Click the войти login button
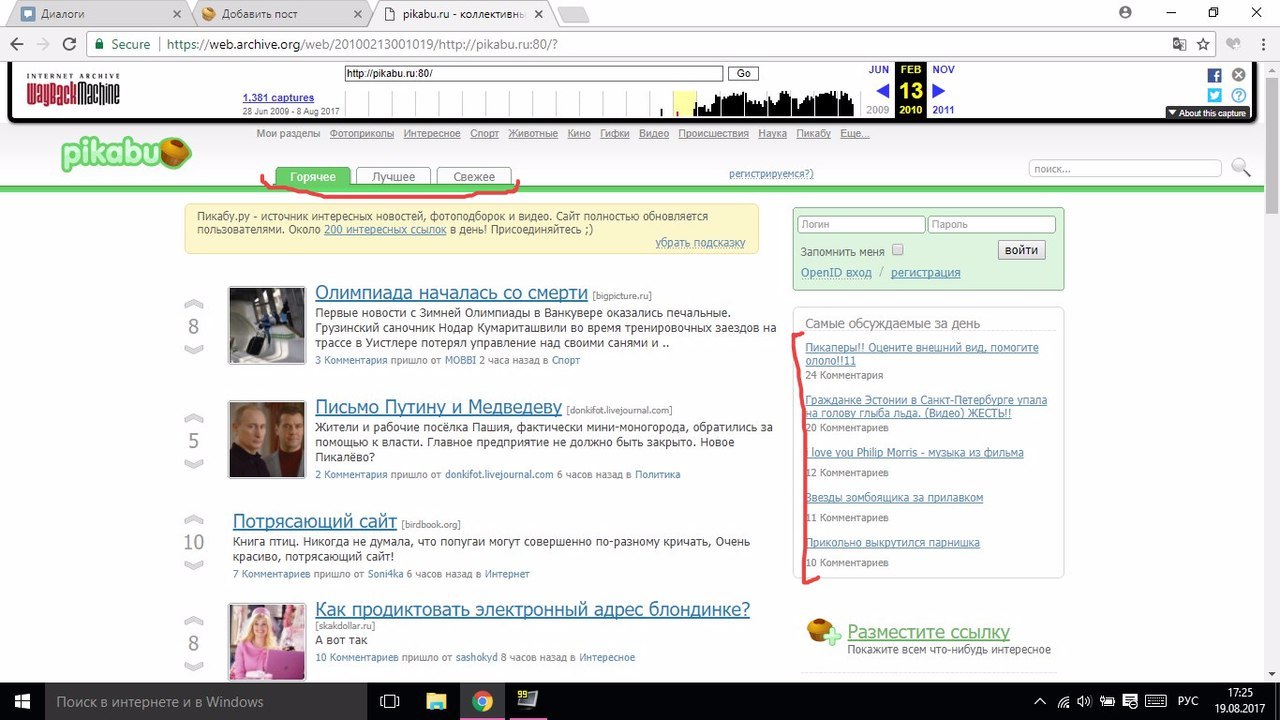Screen dimensions: 1280x720 tap(1021, 250)
